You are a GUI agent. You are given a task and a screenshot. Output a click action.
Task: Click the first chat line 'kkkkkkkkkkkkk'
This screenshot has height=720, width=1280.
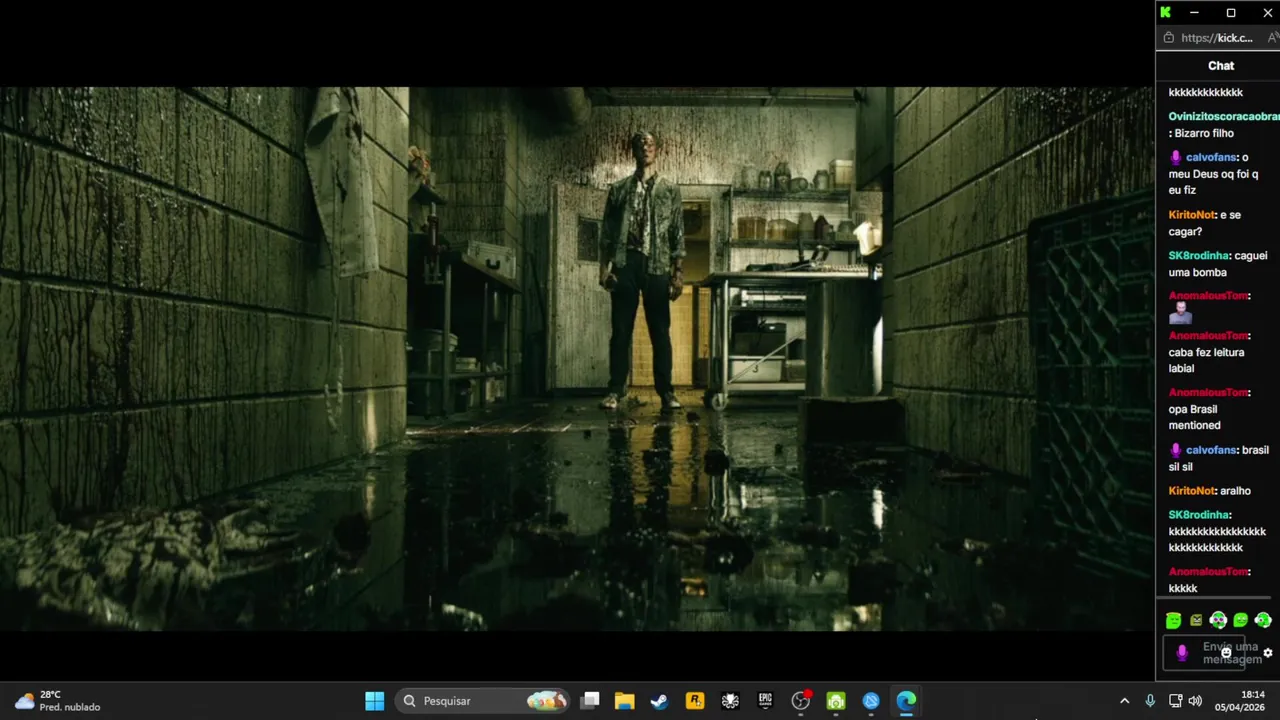pyautogui.click(x=1206, y=92)
